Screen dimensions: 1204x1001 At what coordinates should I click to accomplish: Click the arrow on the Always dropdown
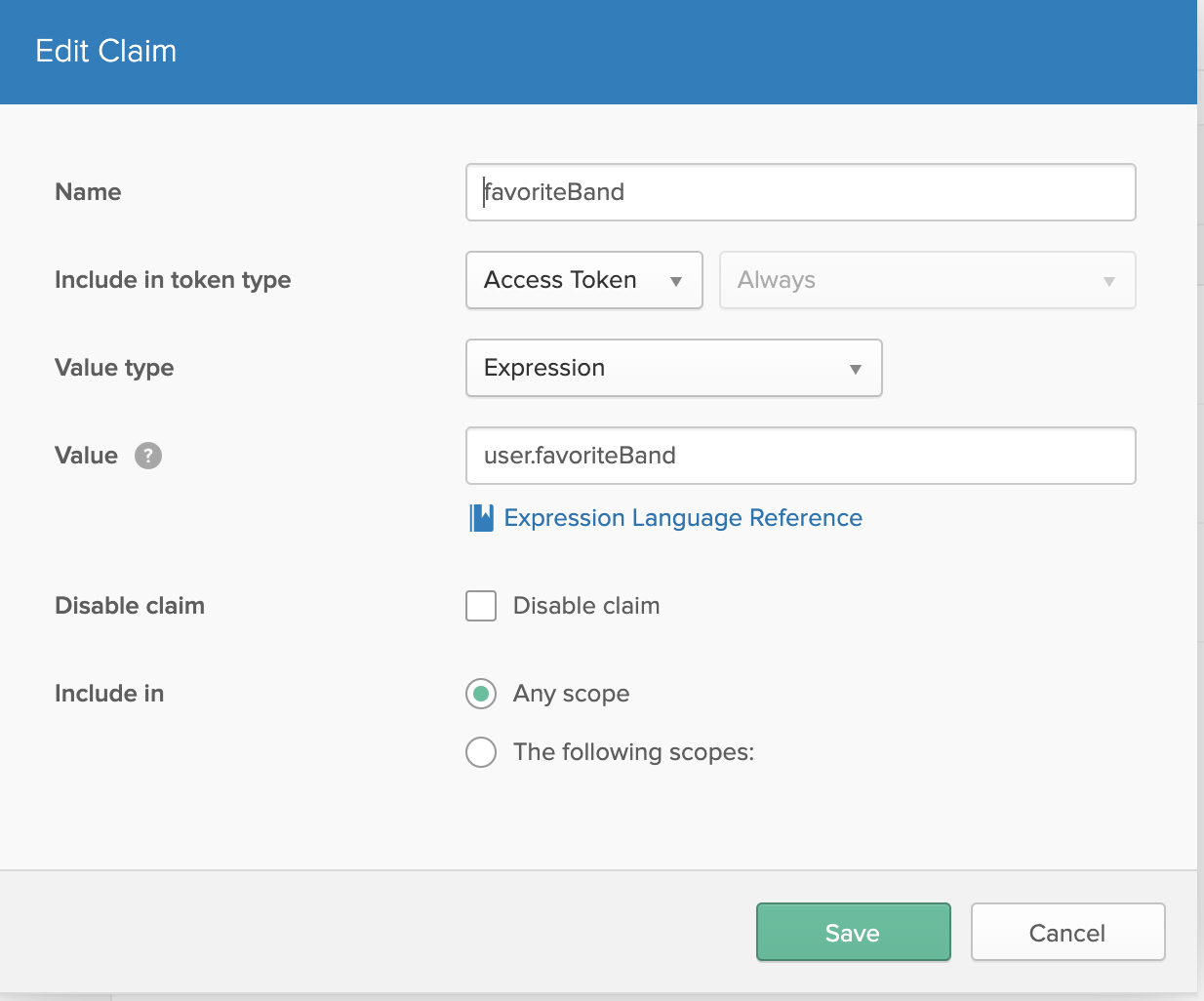1108,281
